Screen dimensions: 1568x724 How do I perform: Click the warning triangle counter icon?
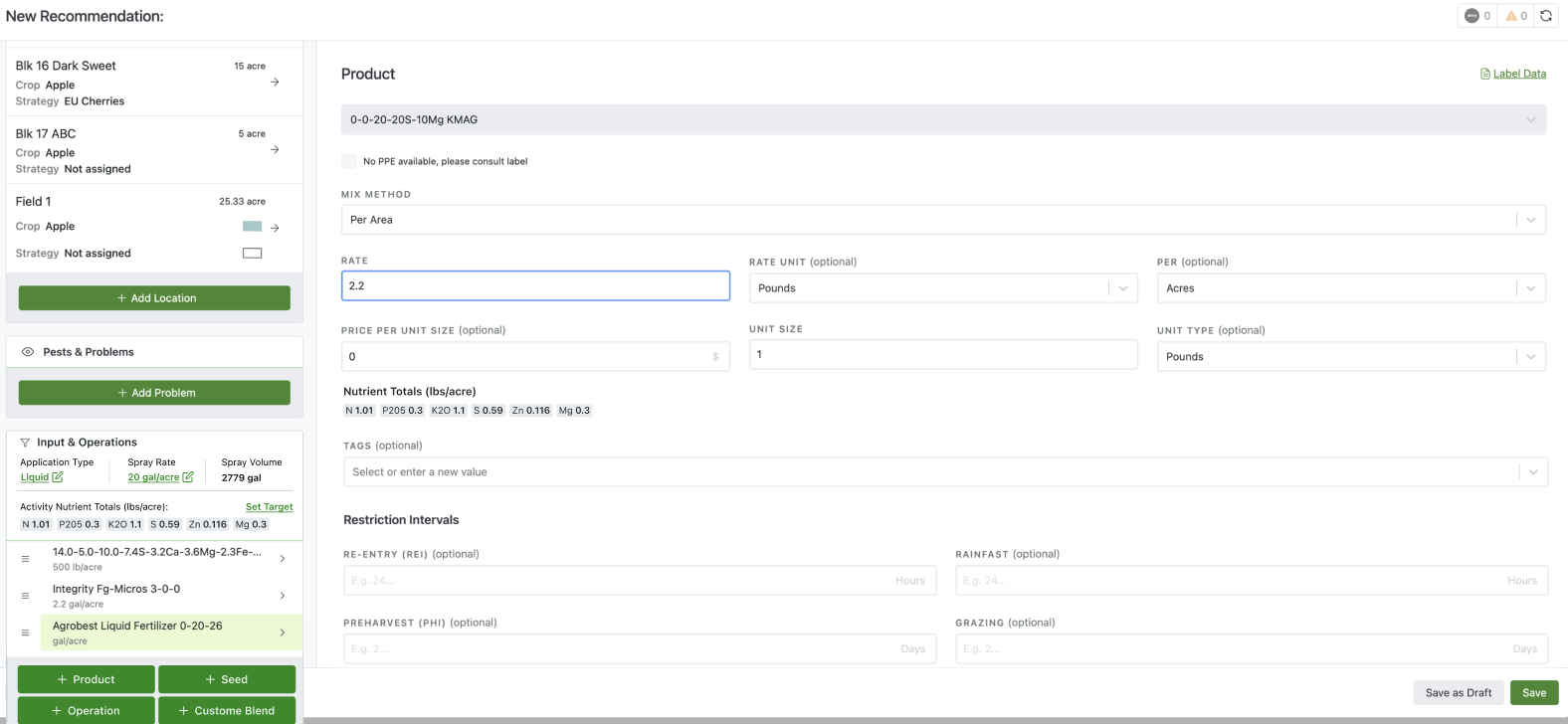[x=1511, y=16]
